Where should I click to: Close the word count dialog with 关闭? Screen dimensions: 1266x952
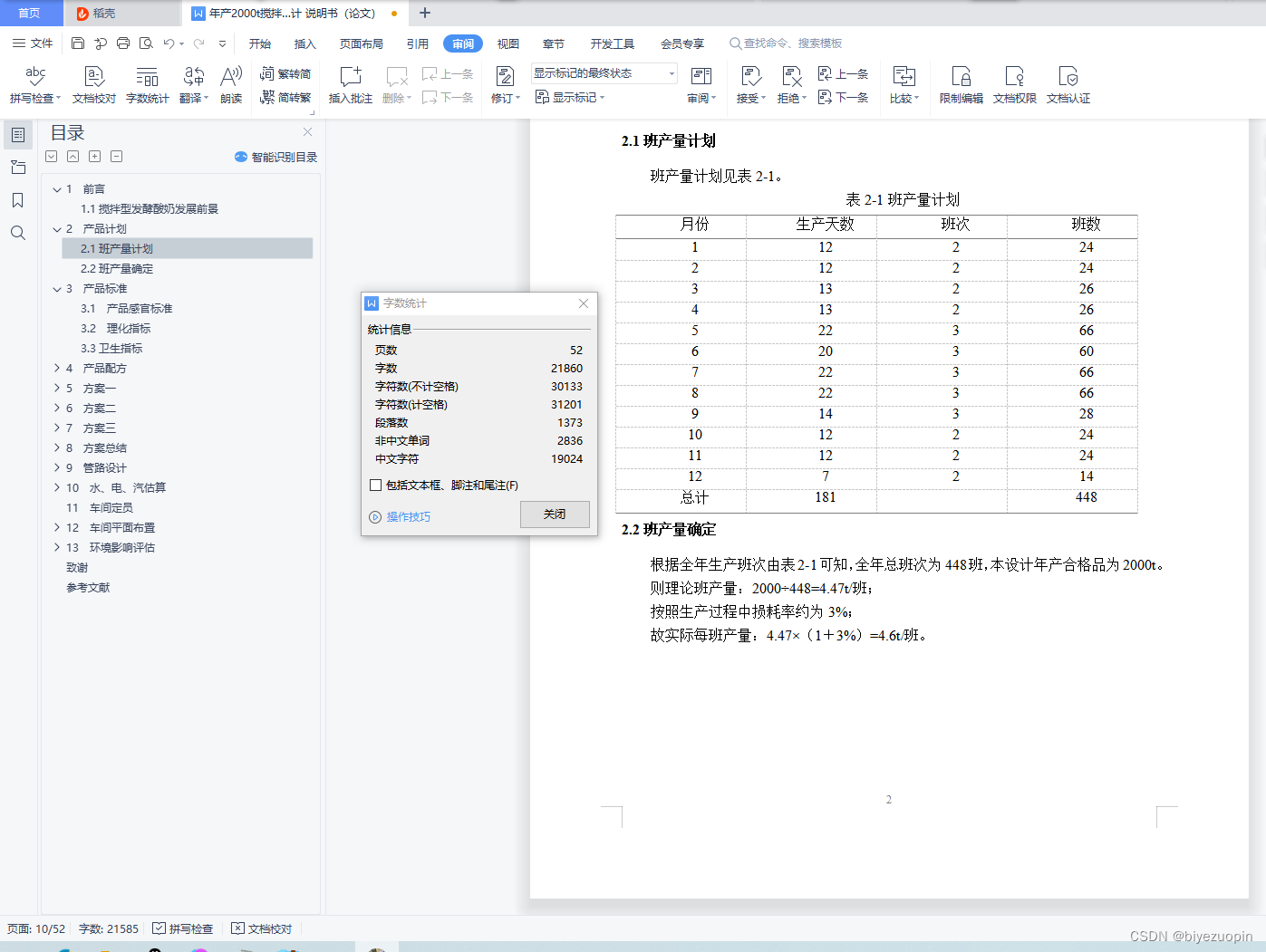[x=554, y=514]
